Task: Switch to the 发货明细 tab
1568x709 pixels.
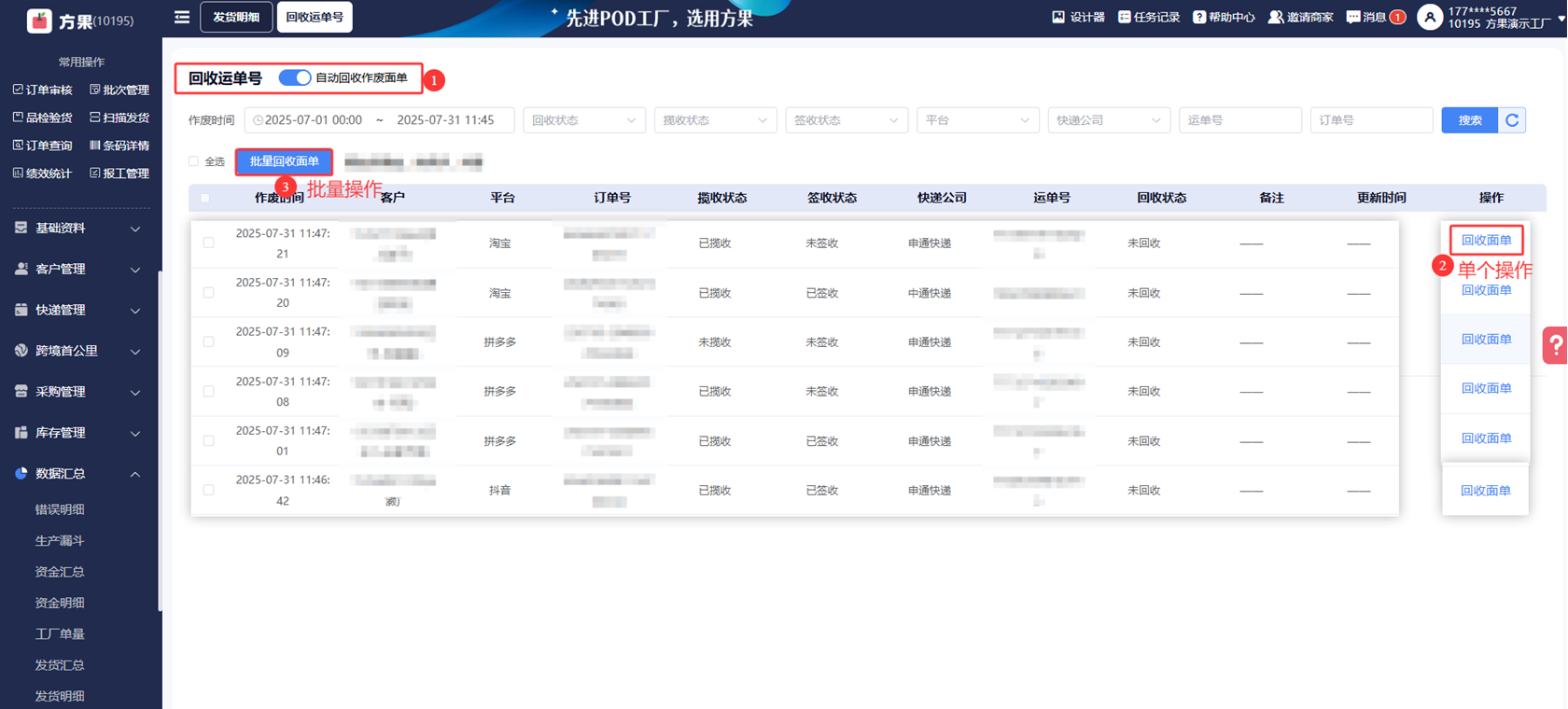Action: pos(236,17)
